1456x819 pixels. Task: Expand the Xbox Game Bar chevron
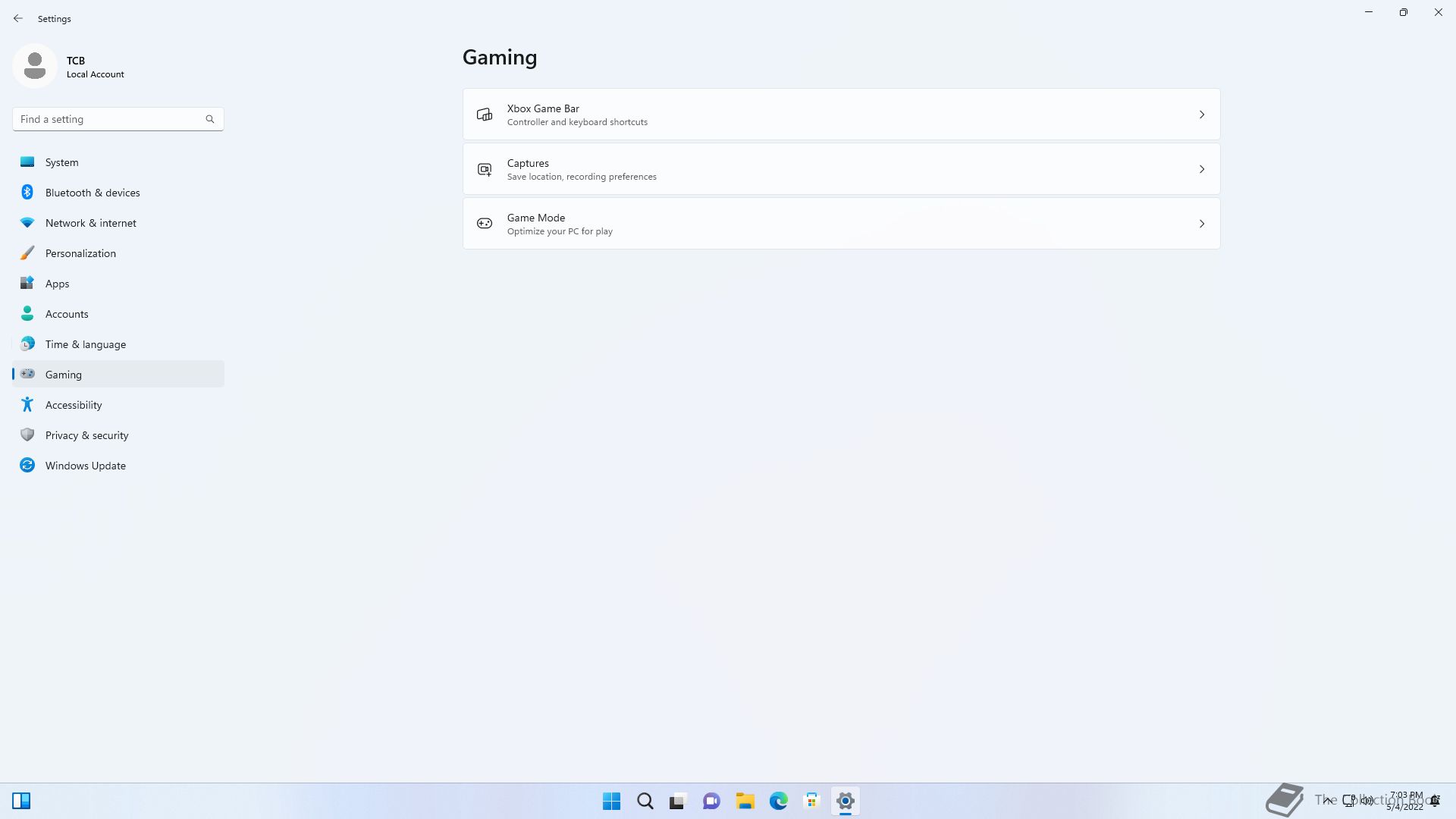tap(1202, 115)
